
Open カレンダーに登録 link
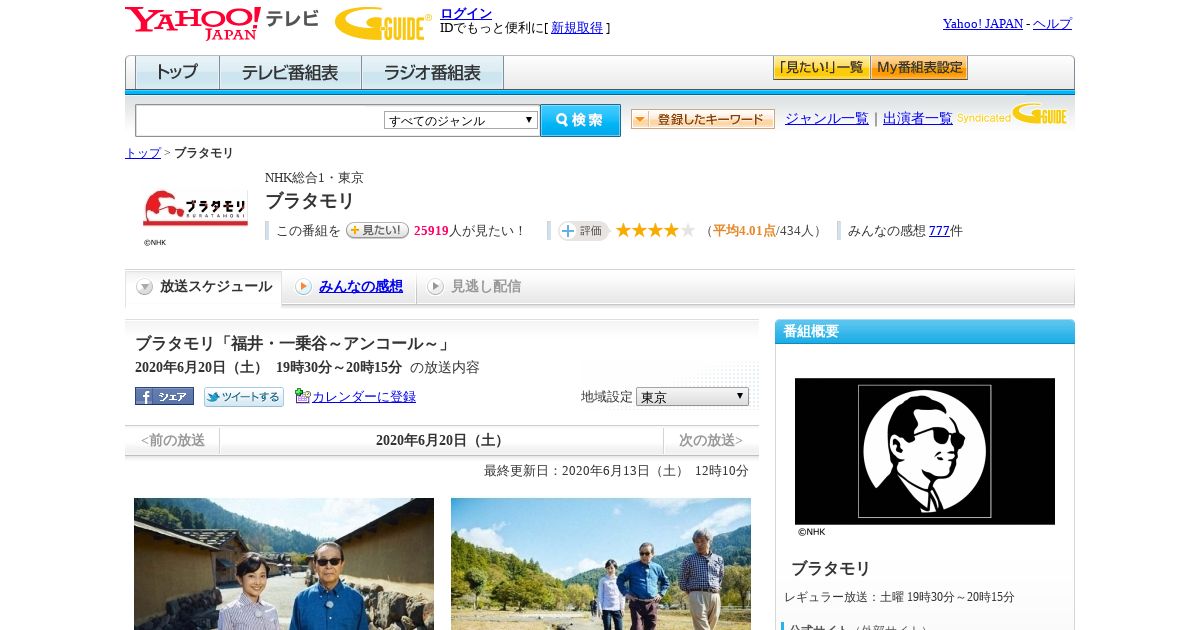(364, 397)
